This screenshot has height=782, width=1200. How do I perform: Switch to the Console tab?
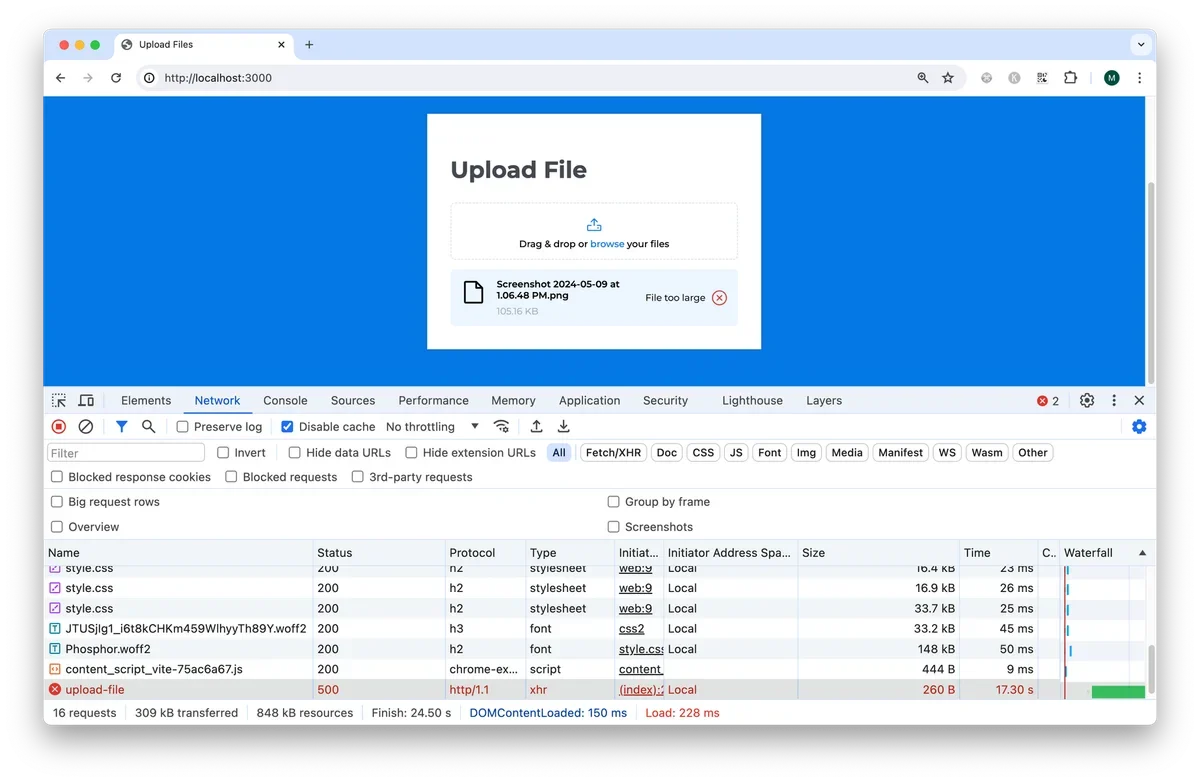coord(285,400)
